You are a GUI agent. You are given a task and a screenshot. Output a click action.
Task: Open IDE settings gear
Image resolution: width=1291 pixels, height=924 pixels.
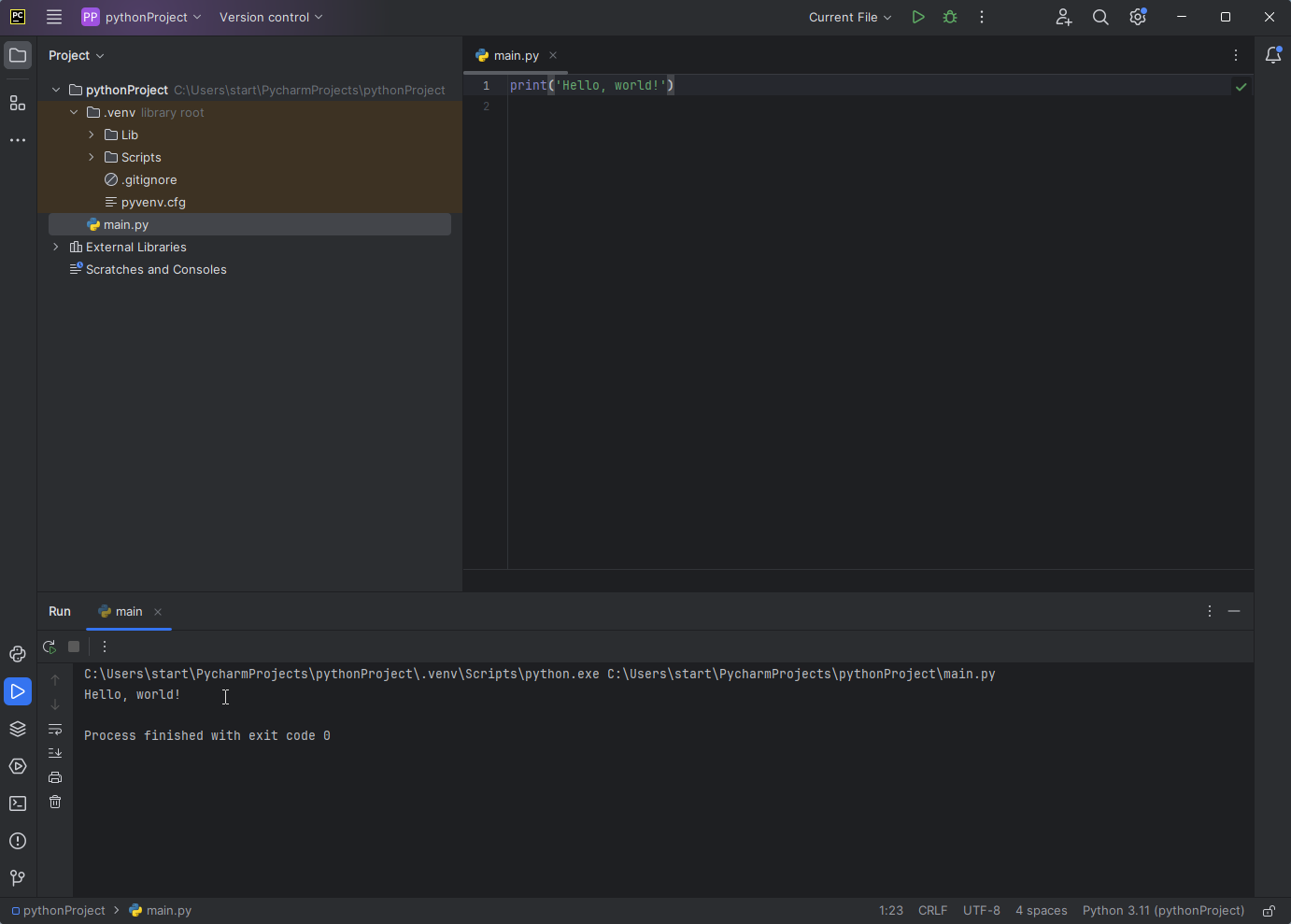pyautogui.click(x=1138, y=17)
